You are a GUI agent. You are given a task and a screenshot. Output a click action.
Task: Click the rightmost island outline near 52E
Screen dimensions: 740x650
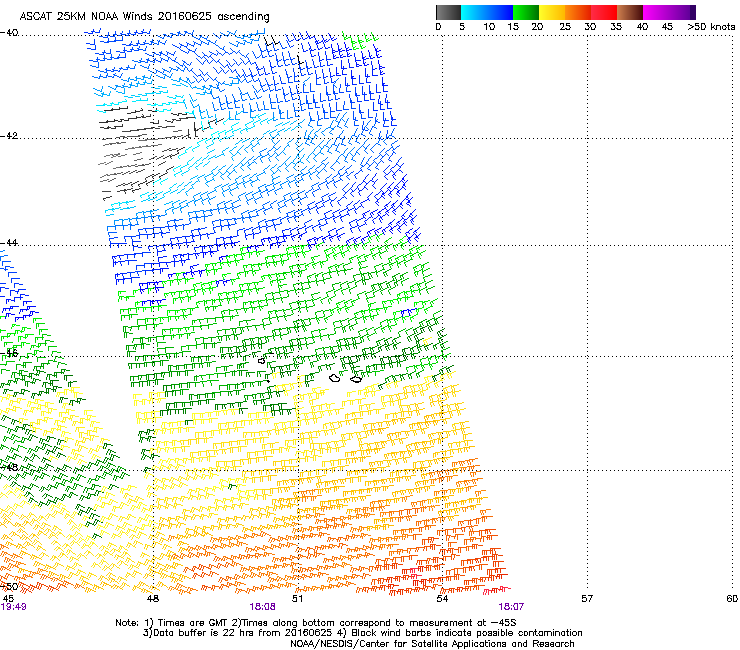356,379
